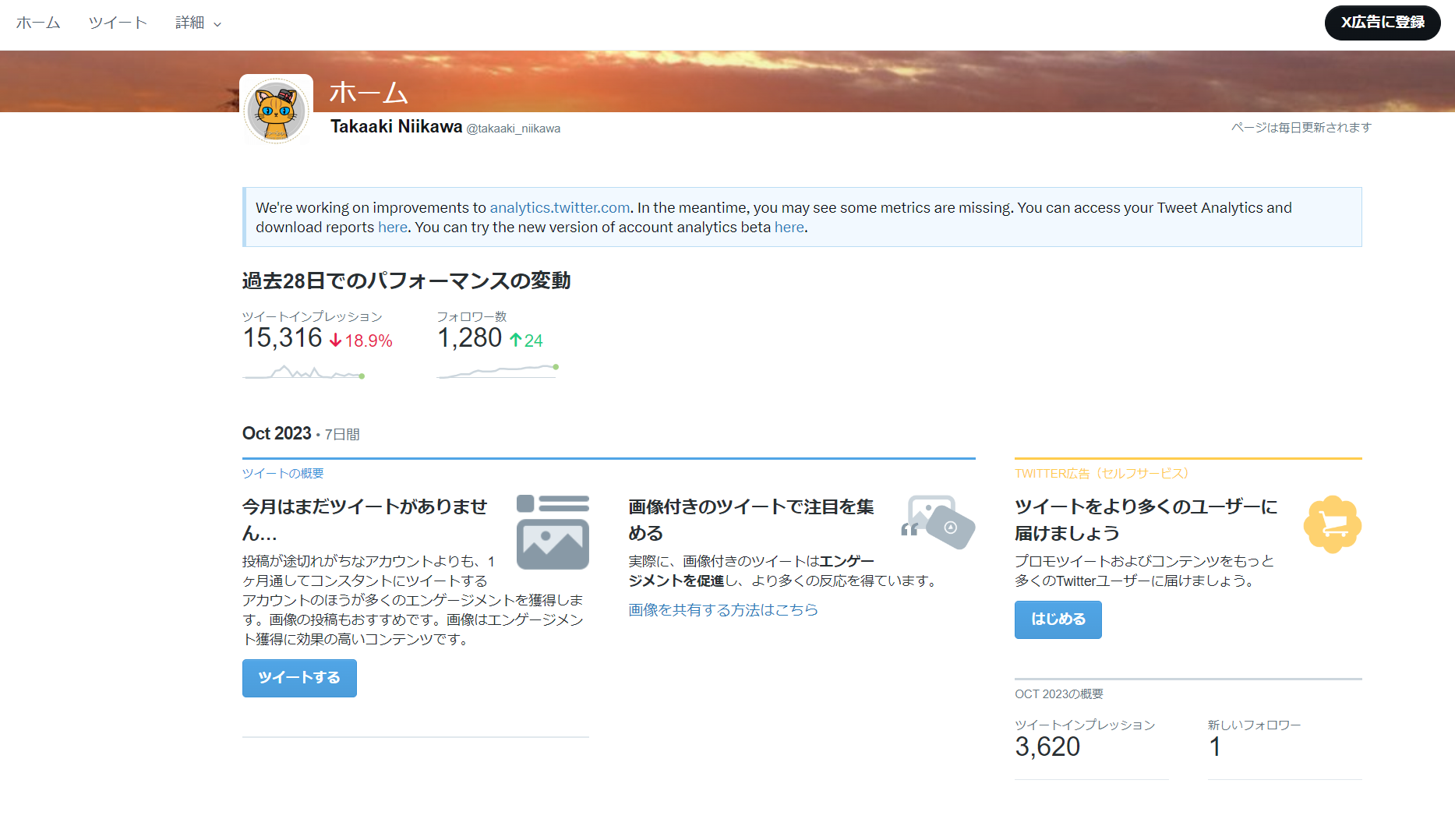
Task: Switch to the ツイート tab
Action: click(x=117, y=23)
